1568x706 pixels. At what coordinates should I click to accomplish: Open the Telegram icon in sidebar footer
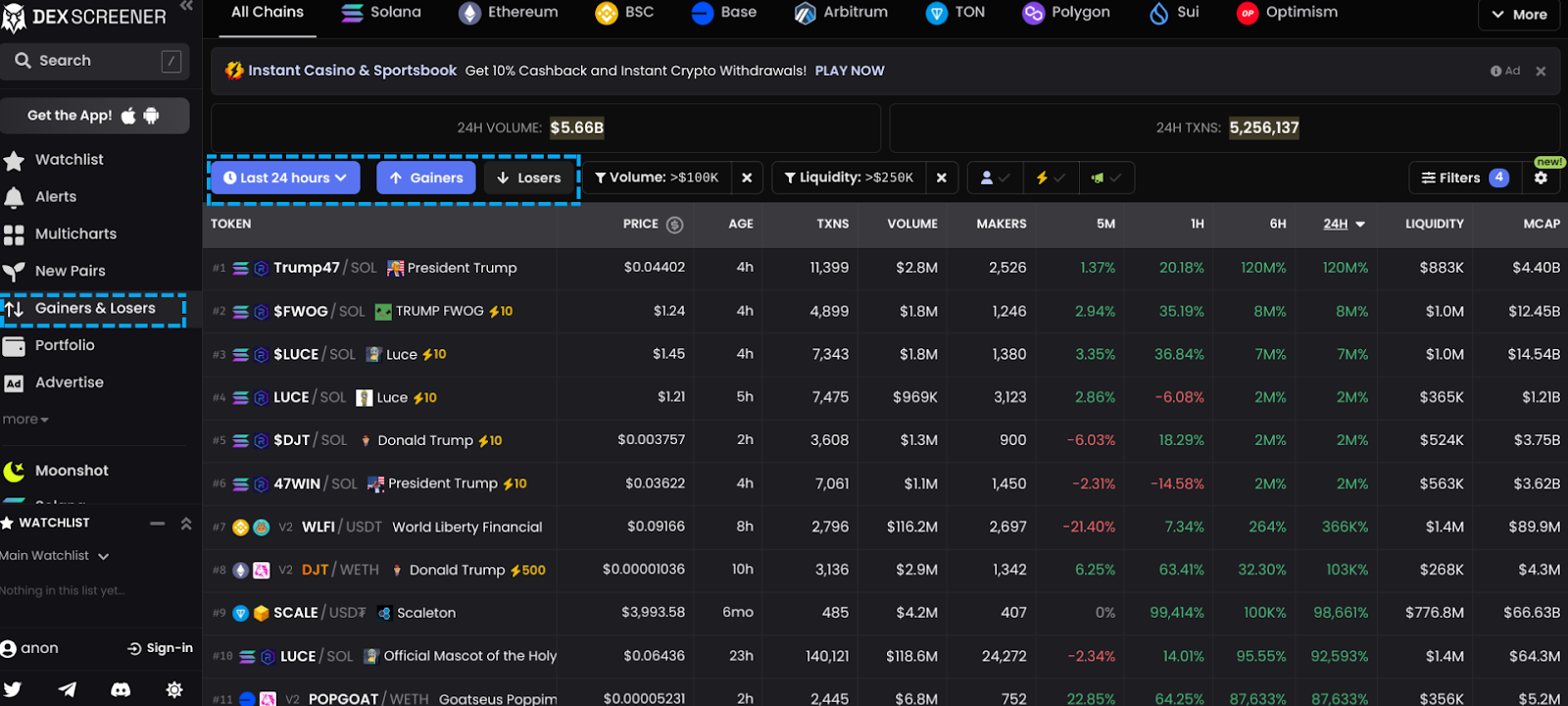(x=67, y=690)
